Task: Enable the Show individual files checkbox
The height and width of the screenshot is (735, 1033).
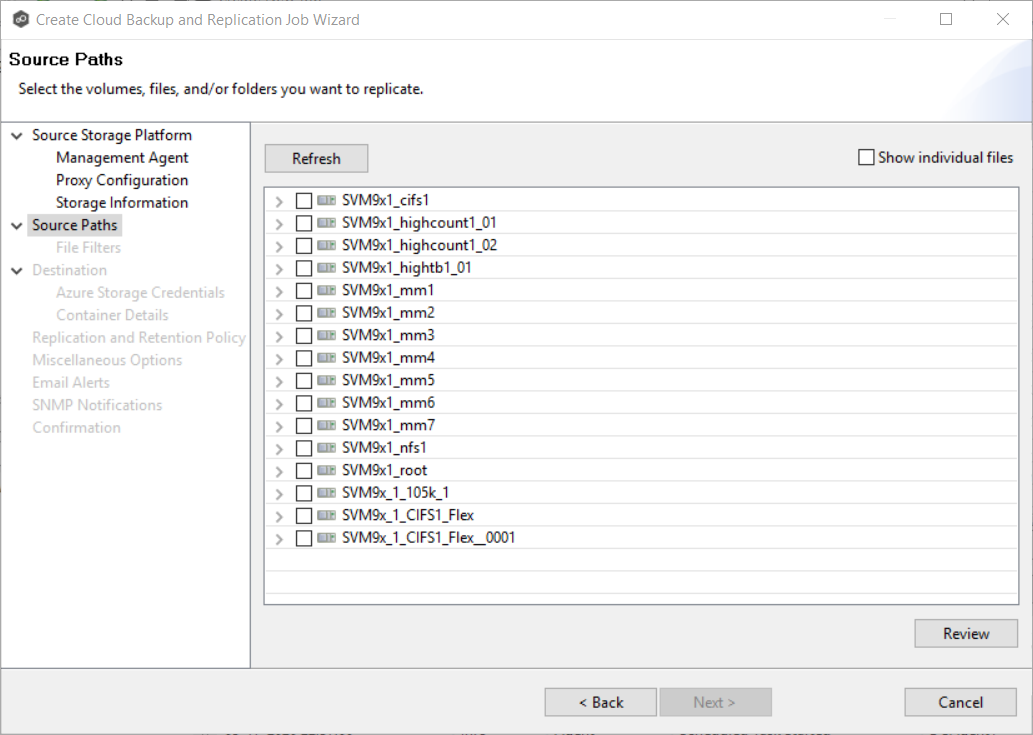Action: 866,157
